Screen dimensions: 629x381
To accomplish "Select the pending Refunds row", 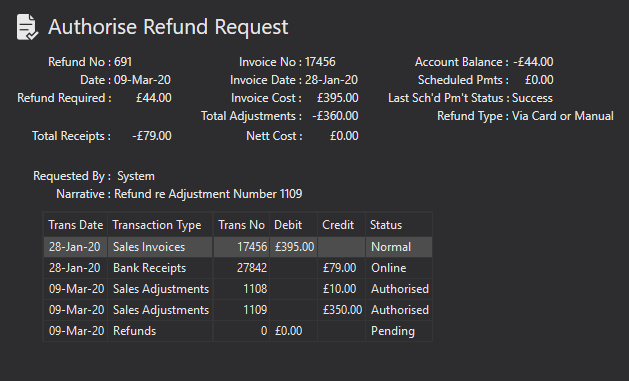I will point(238,331).
